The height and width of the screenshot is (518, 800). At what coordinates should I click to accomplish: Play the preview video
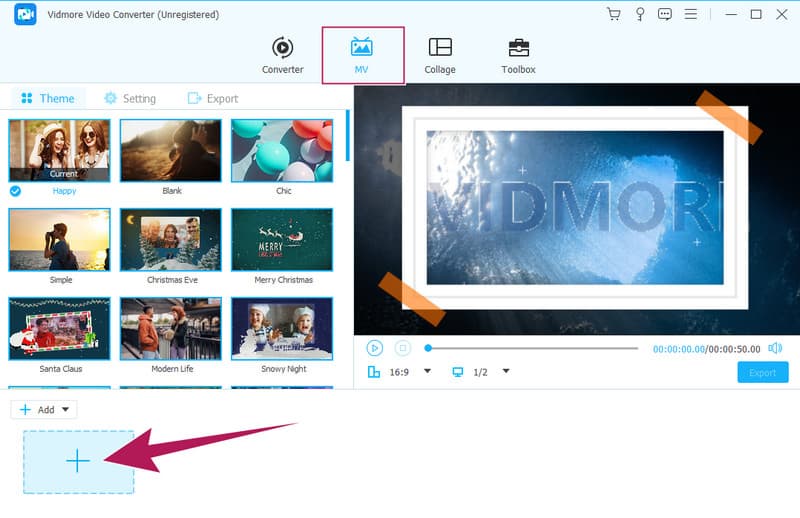[374, 348]
